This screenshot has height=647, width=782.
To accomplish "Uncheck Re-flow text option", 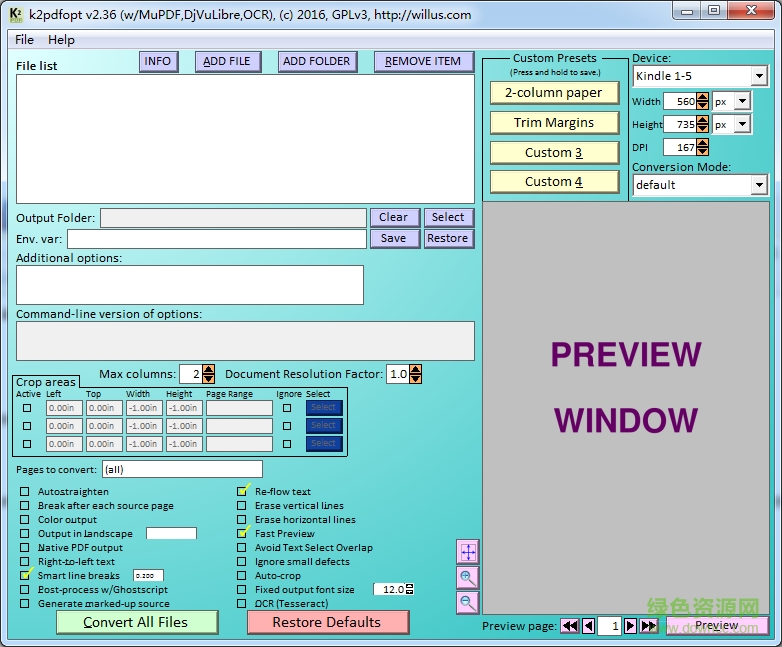I will click(x=242, y=492).
